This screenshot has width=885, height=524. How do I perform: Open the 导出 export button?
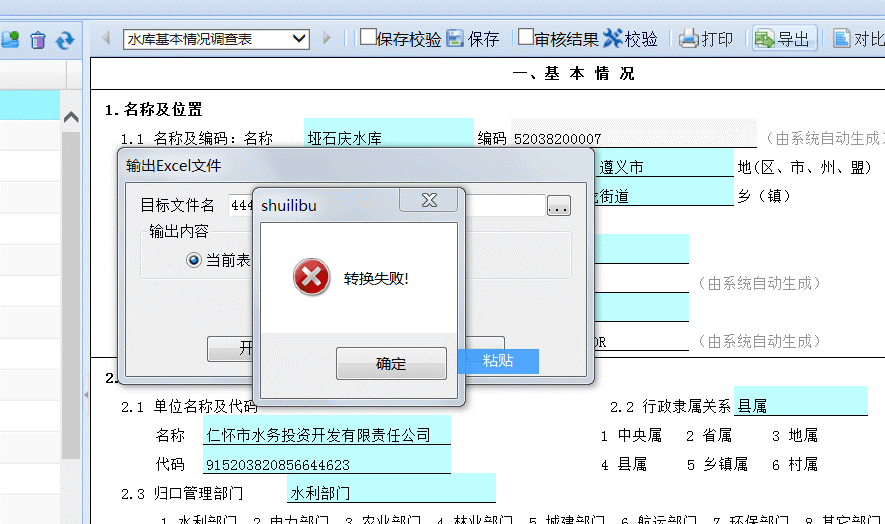tap(785, 38)
